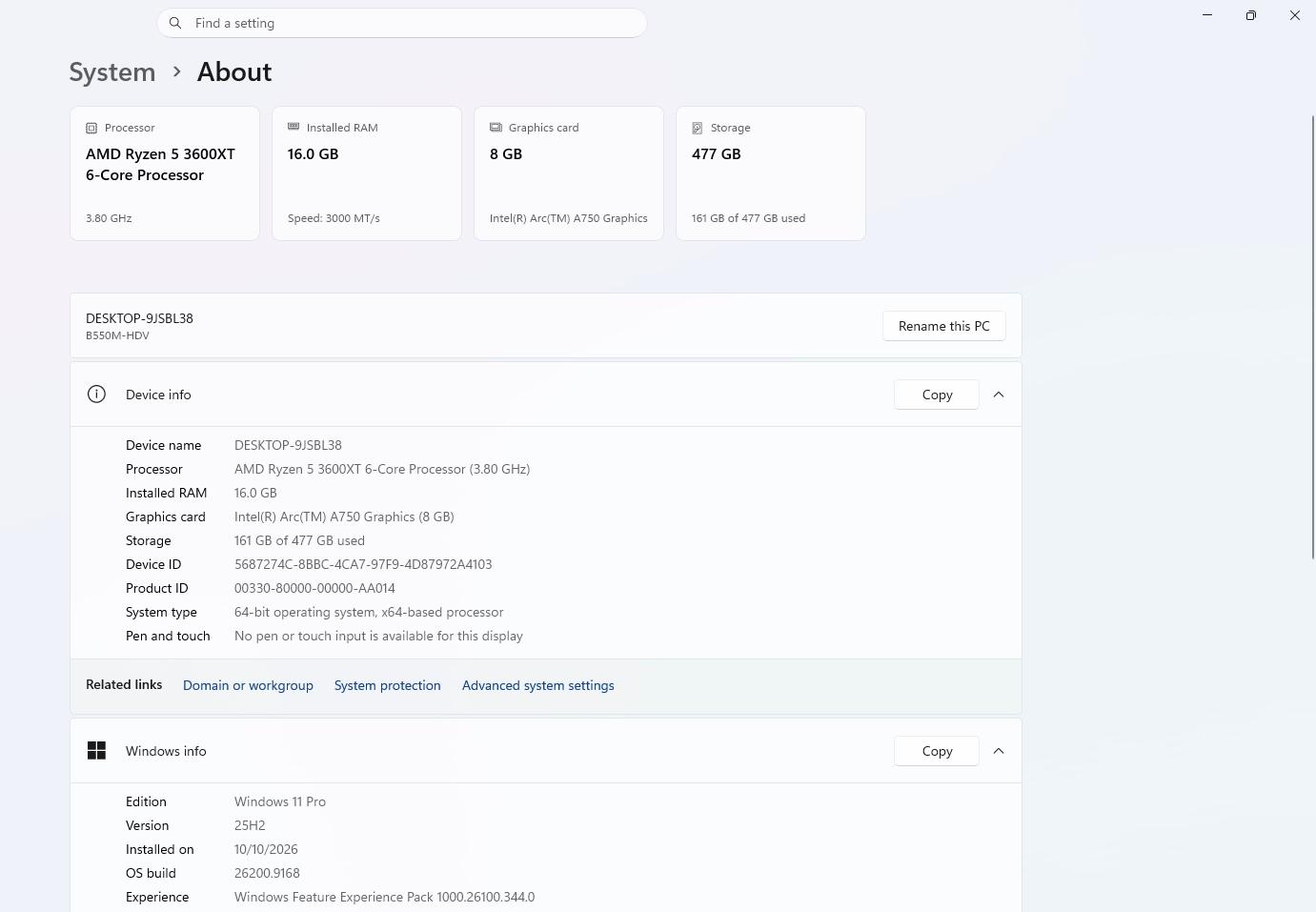
Task: Click the Version value 25H2
Action: click(x=250, y=825)
